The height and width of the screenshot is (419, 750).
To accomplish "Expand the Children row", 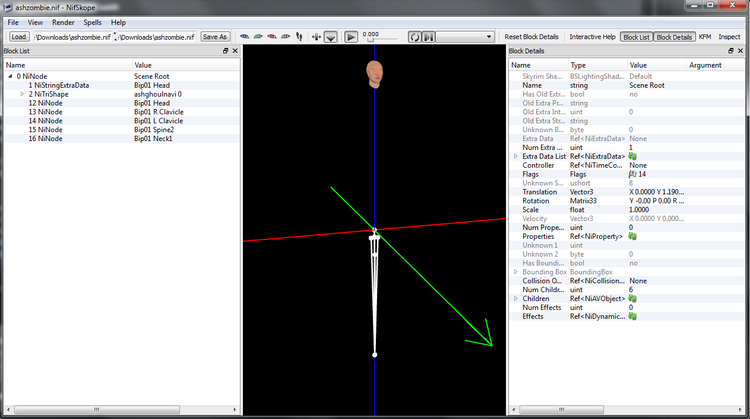I will tap(516, 298).
